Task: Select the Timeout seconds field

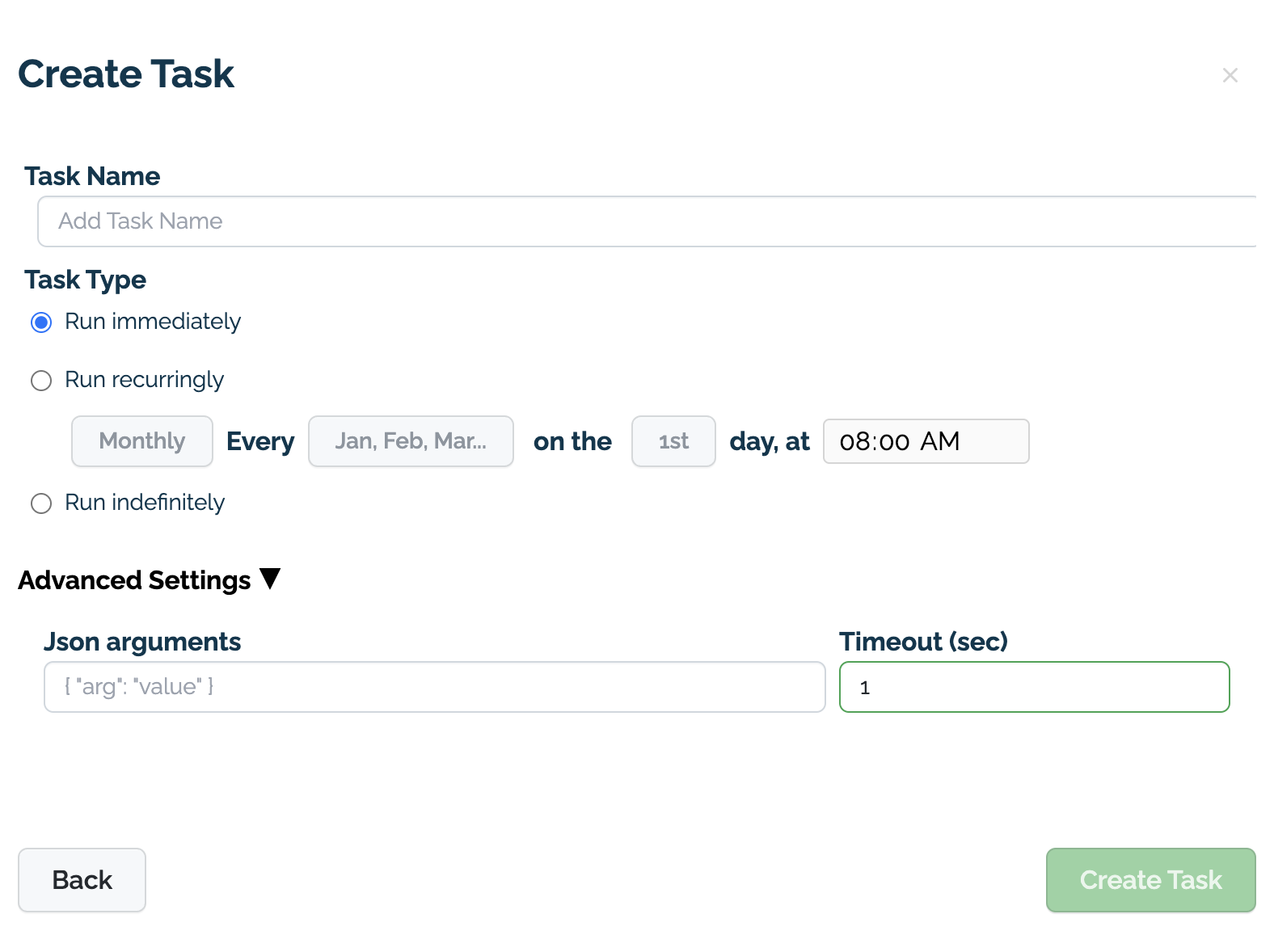Action: pyautogui.click(x=1034, y=686)
